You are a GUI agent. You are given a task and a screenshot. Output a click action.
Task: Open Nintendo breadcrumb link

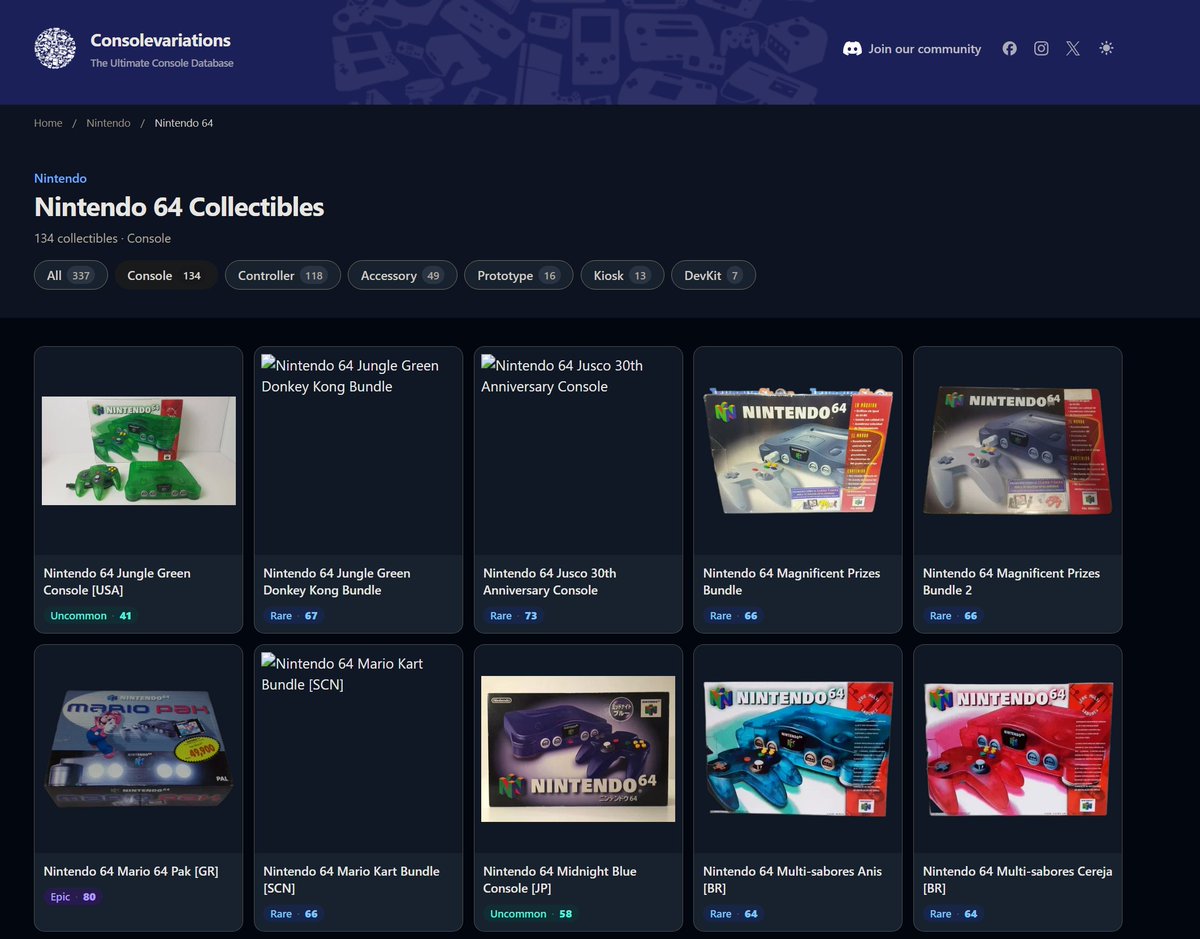[108, 123]
